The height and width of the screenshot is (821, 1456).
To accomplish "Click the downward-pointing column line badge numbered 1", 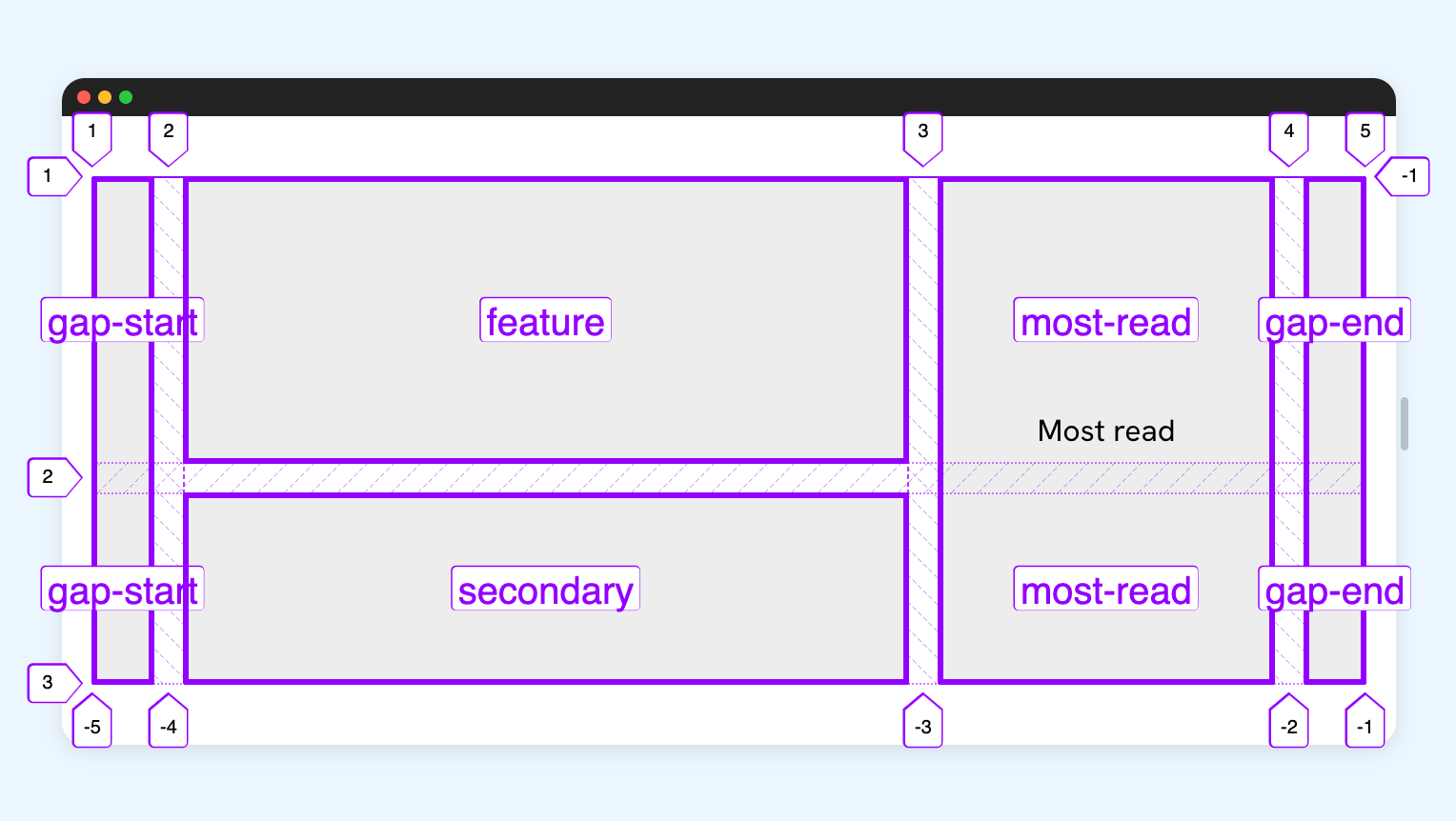I will (92, 132).
